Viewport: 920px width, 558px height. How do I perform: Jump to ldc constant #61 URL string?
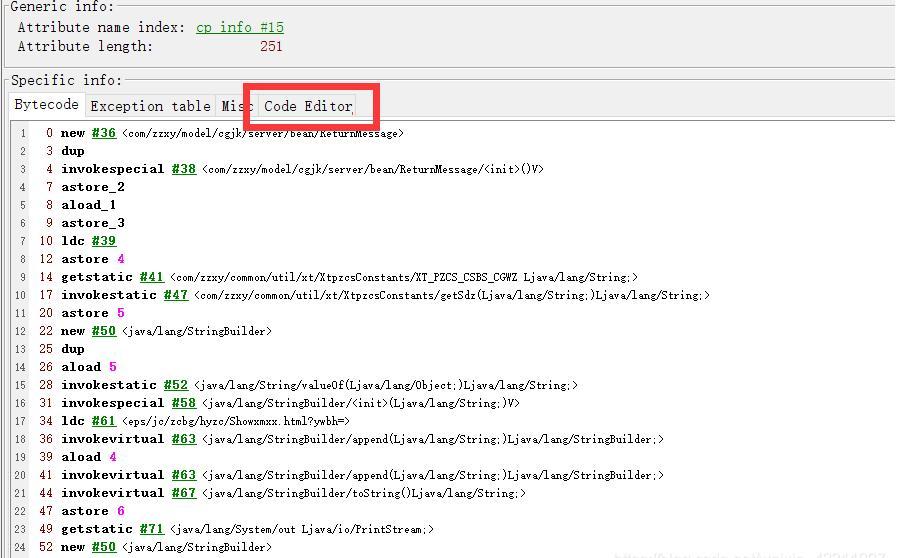tap(103, 421)
